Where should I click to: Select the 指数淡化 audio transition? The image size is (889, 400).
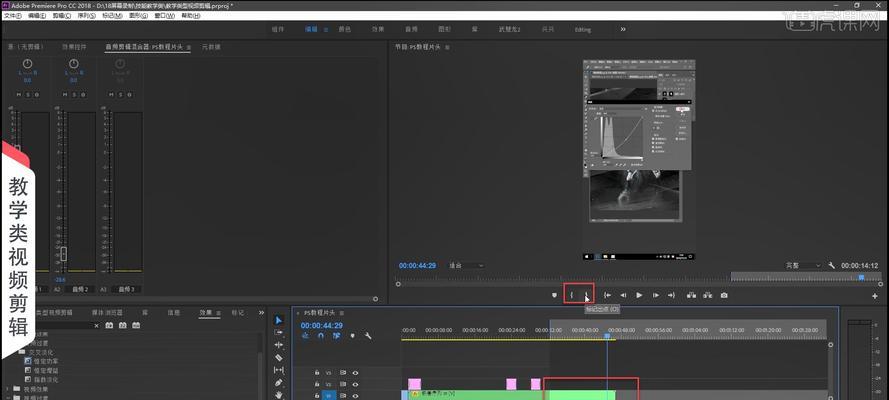pos(45,380)
